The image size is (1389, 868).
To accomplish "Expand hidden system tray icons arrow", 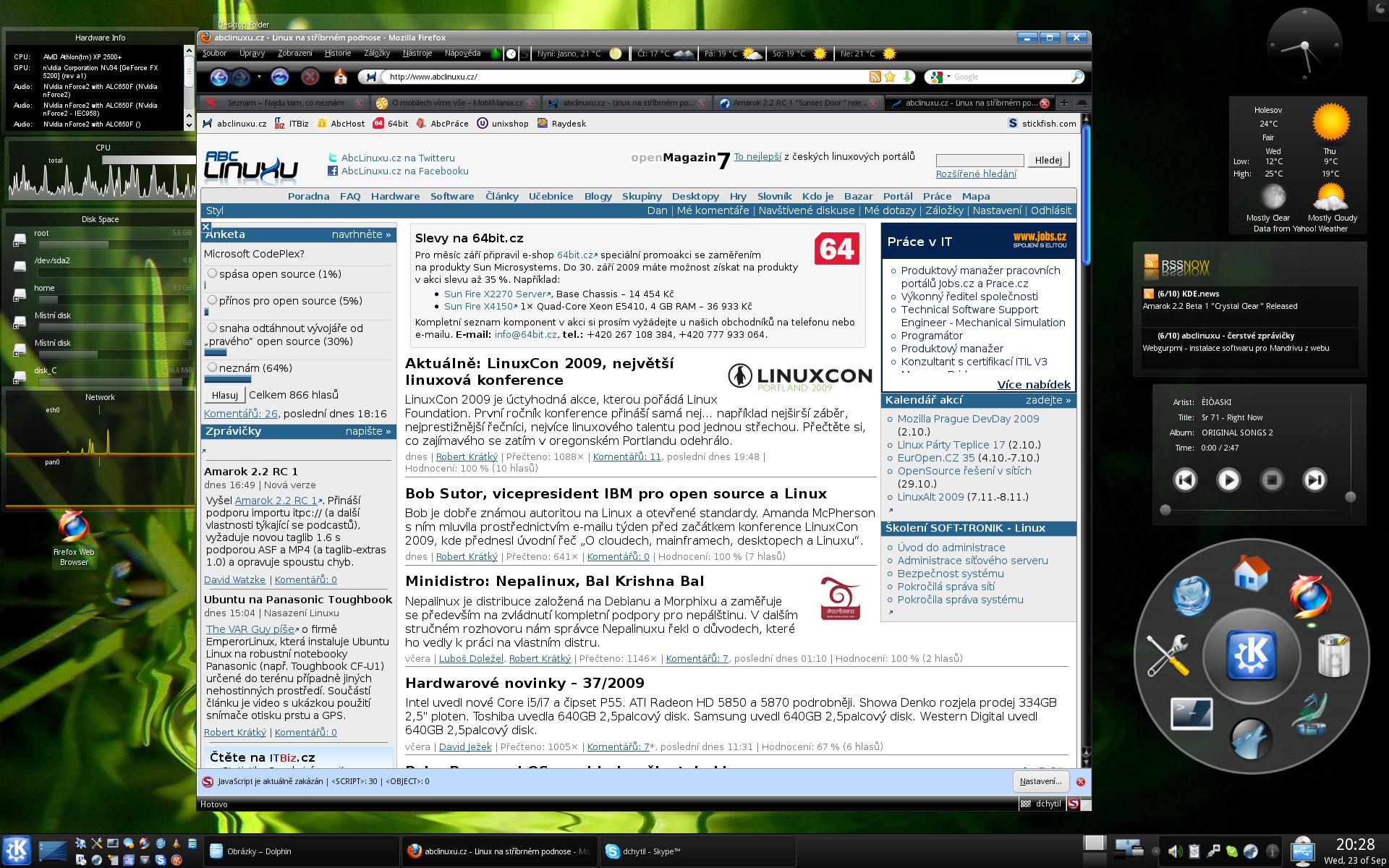I will pyautogui.click(x=1155, y=851).
